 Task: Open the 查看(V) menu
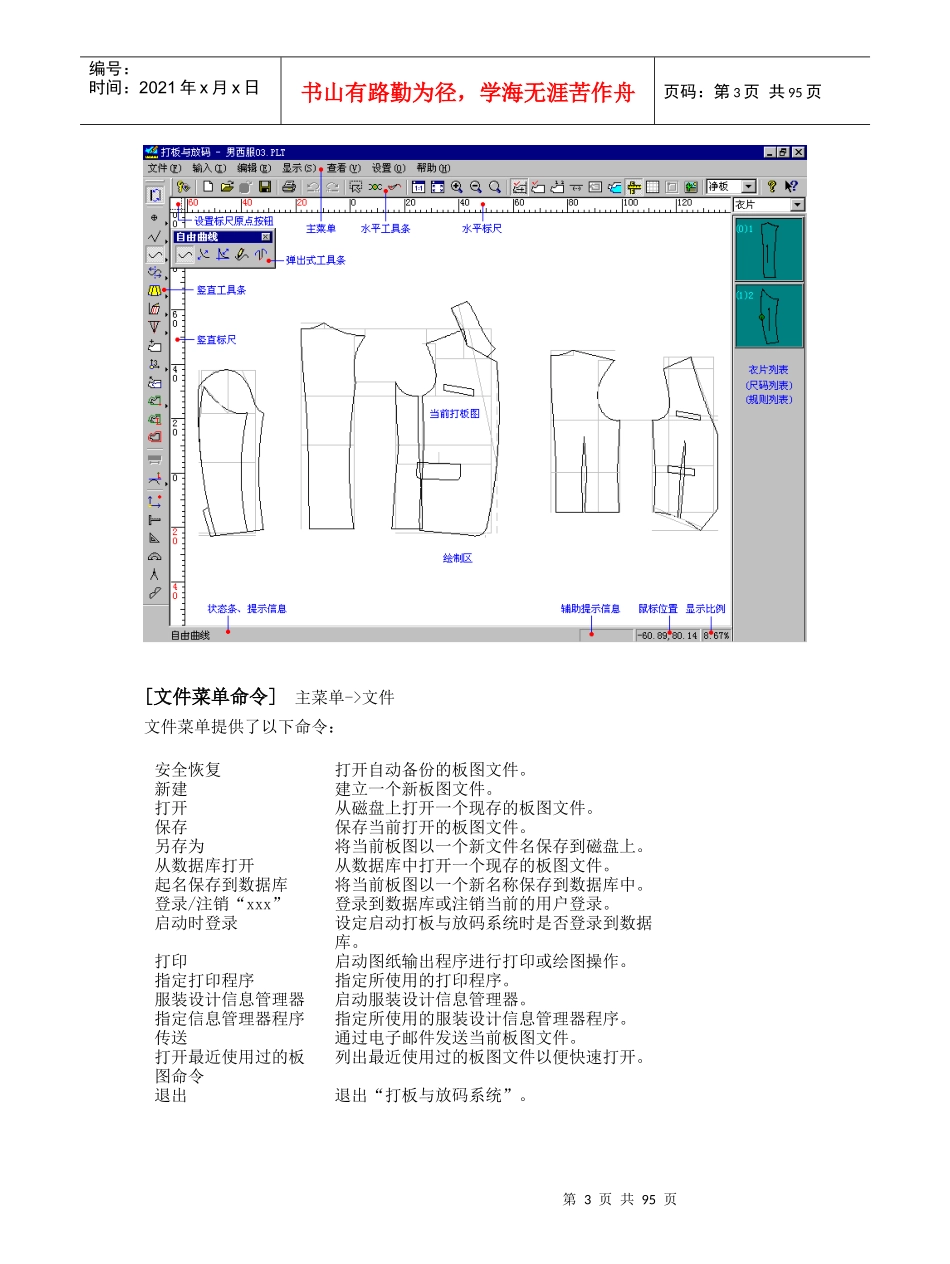(x=344, y=168)
